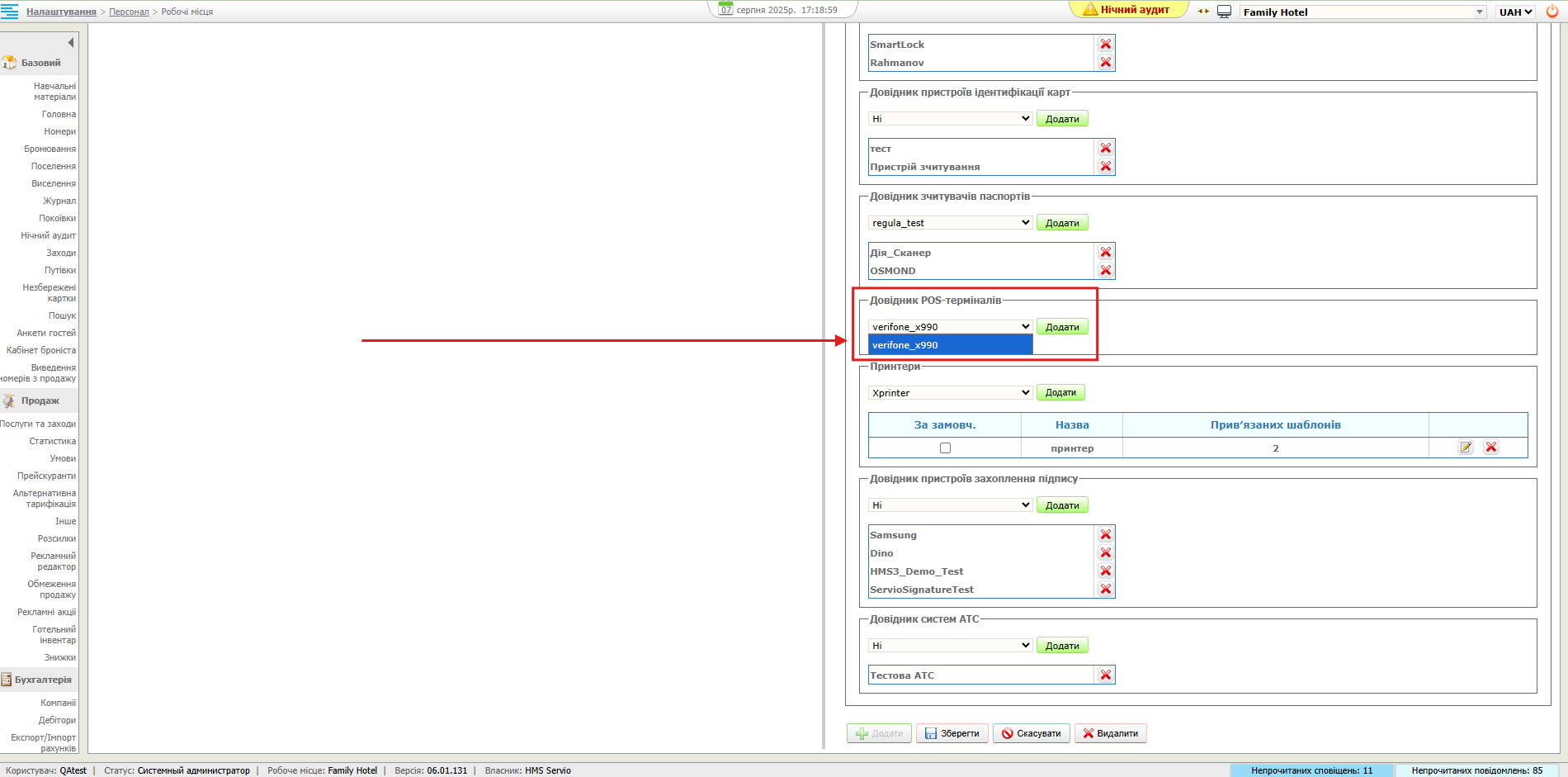Select verifone_x990 option in list
Image resolution: width=1568 pixels, height=777 pixels.
[950, 345]
